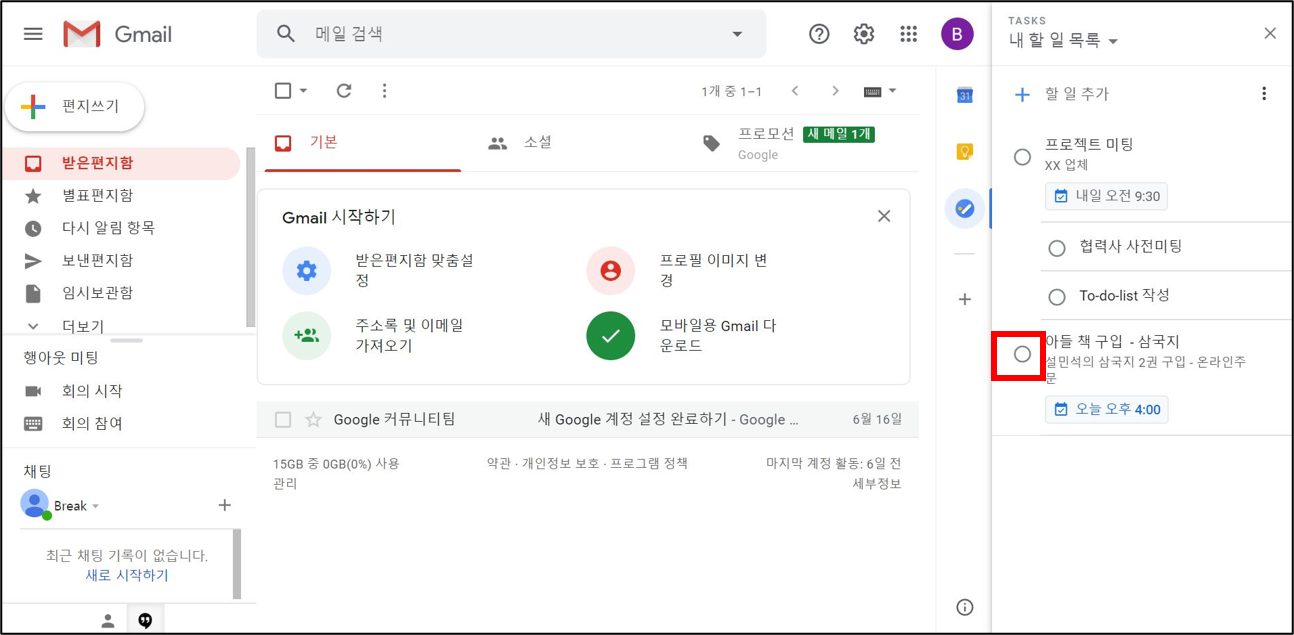The height and width of the screenshot is (635, 1294).
Task: Open the settings gear icon
Action: click(x=864, y=34)
